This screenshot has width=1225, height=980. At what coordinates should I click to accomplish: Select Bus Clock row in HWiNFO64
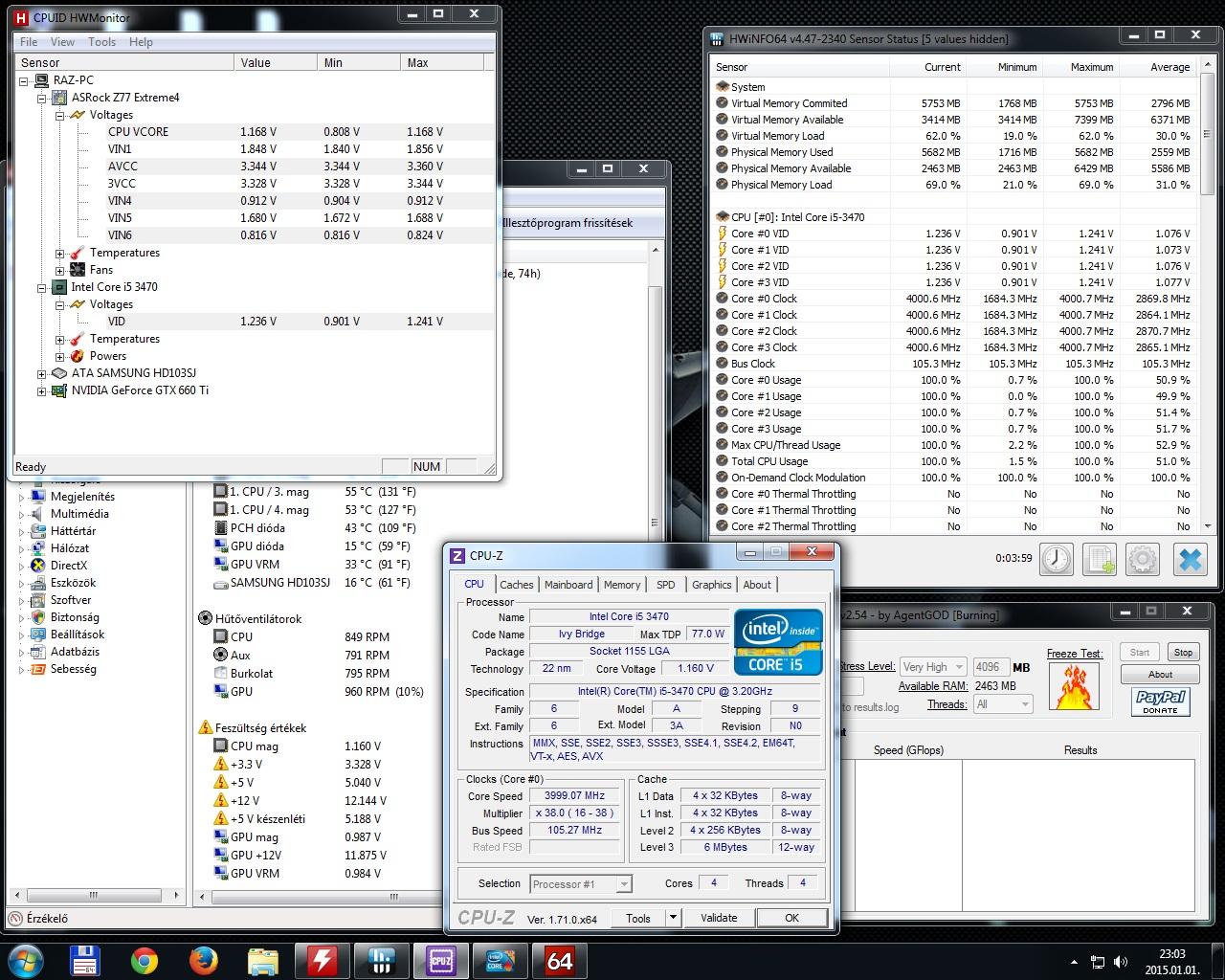tap(954, 364)
